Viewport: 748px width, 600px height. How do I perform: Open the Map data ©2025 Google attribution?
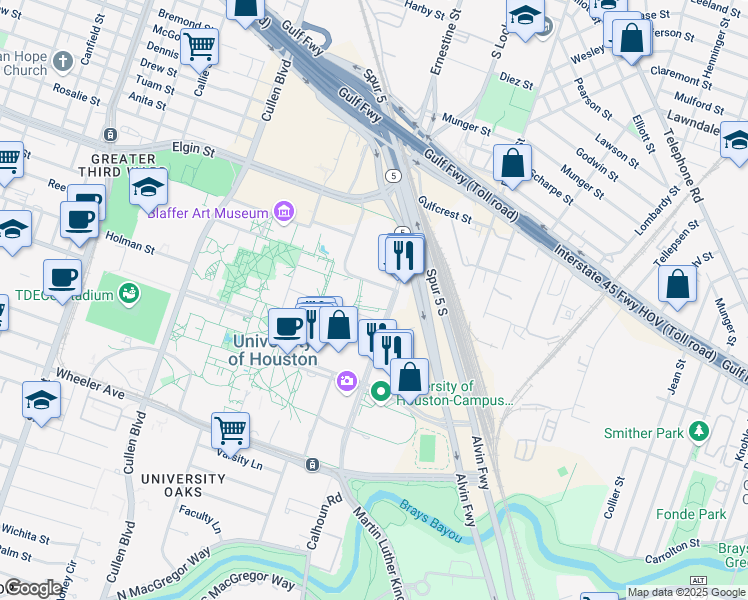tap(686, 593)
